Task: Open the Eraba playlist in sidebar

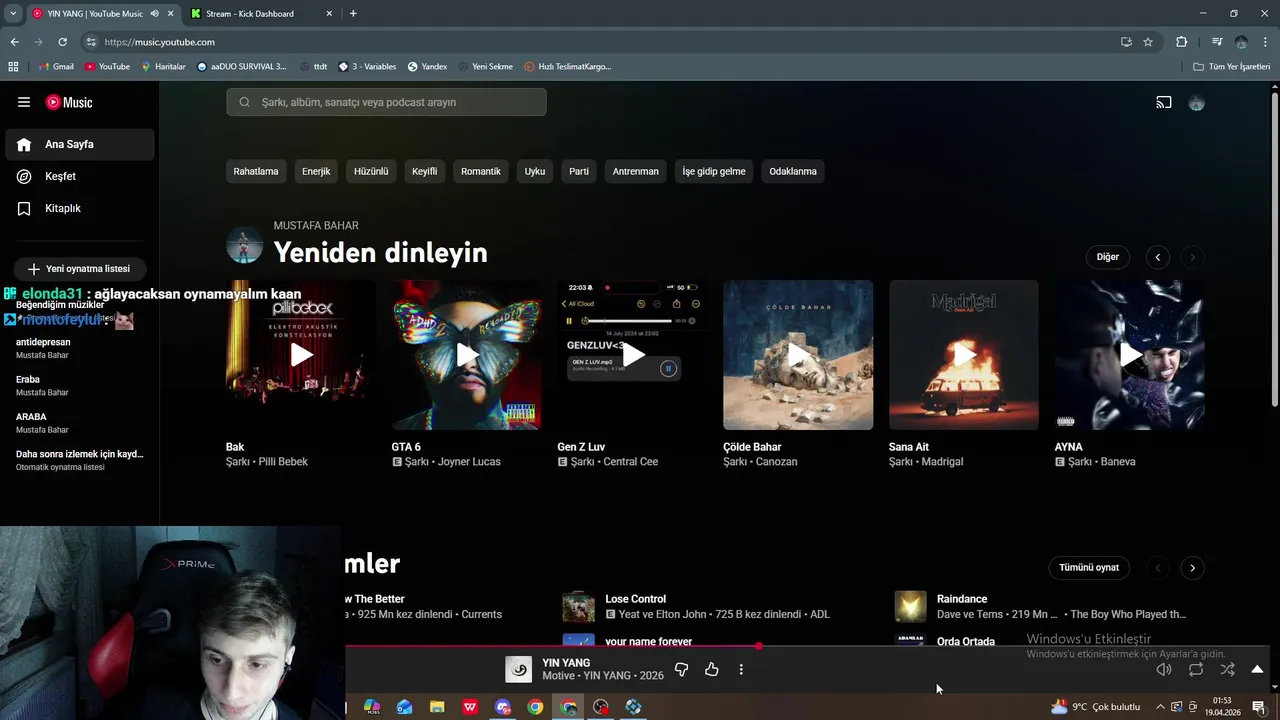Action: click(x=80, y=385)
